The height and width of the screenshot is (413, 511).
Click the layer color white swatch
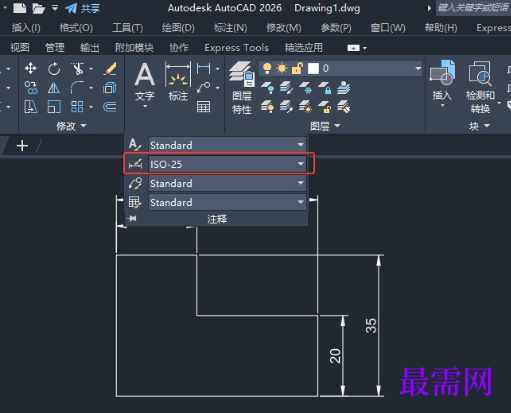(x=313, y=69)
